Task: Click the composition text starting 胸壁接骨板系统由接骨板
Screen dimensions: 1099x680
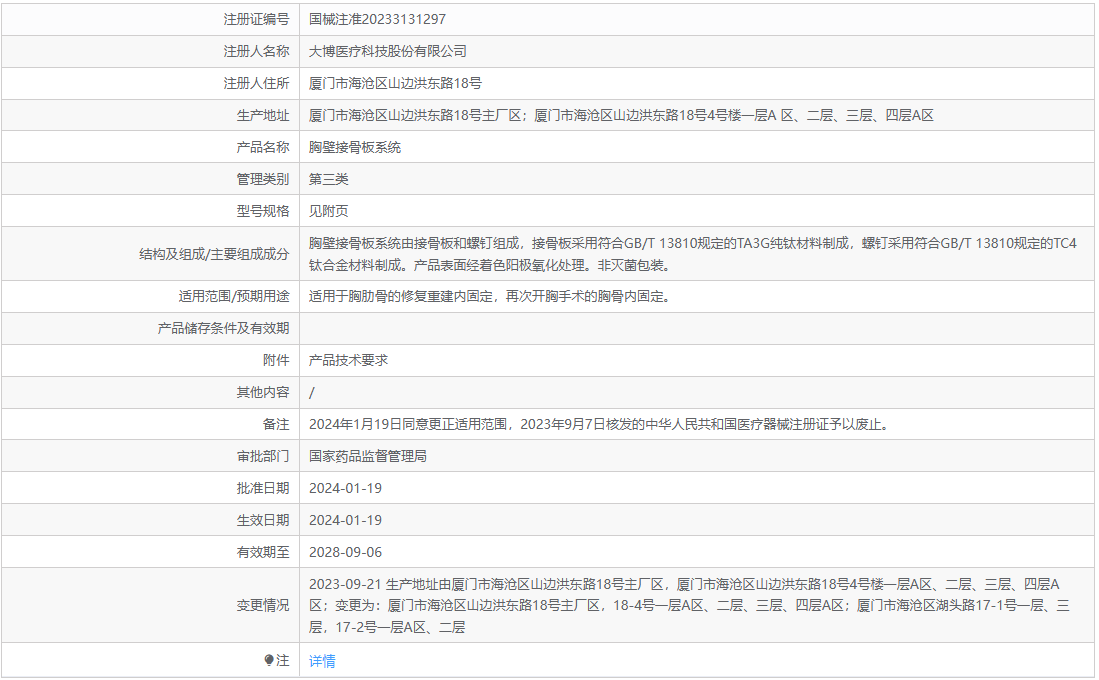Action: (692, 254)
